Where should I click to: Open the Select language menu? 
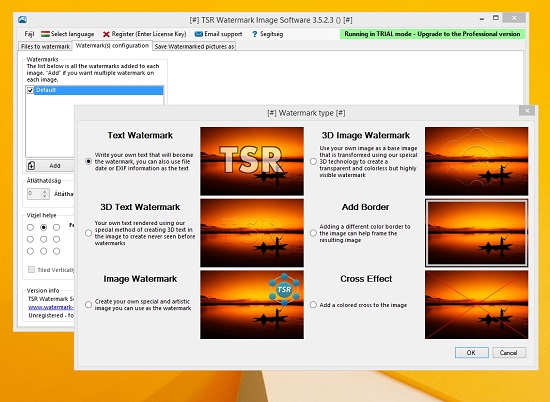coord(67,34)
